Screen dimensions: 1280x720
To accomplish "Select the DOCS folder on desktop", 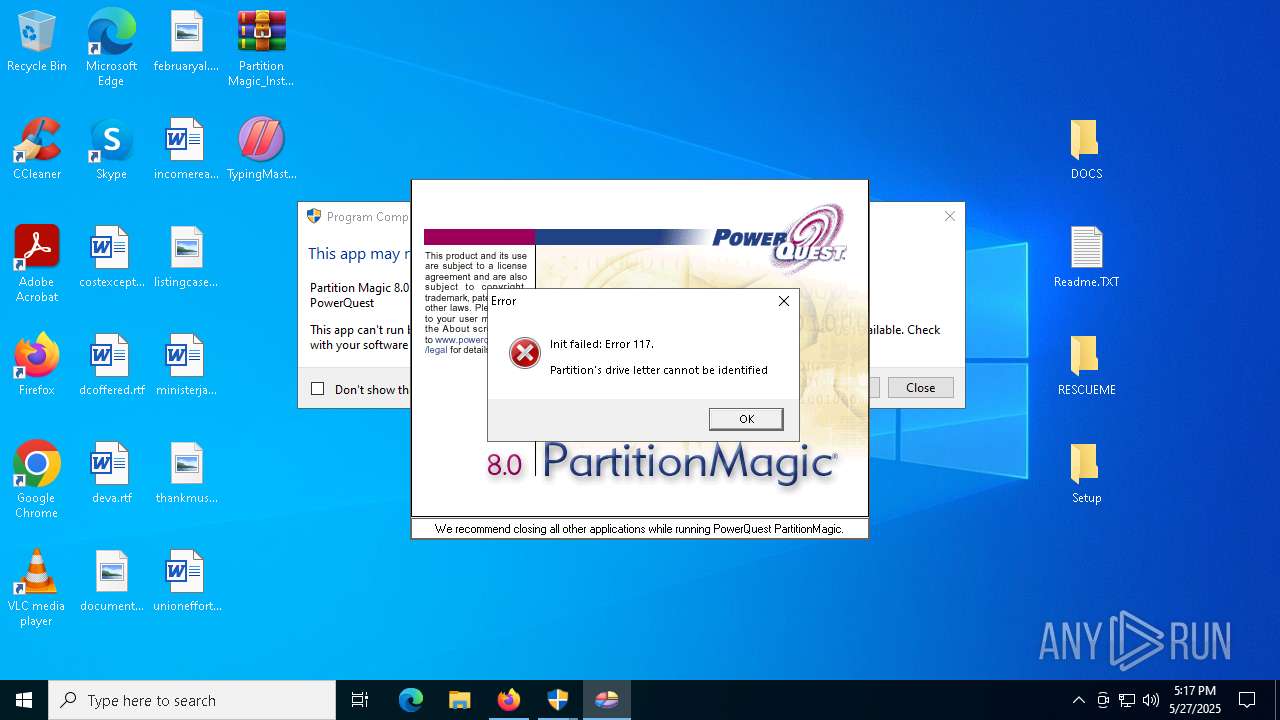I will [1086, 150].
